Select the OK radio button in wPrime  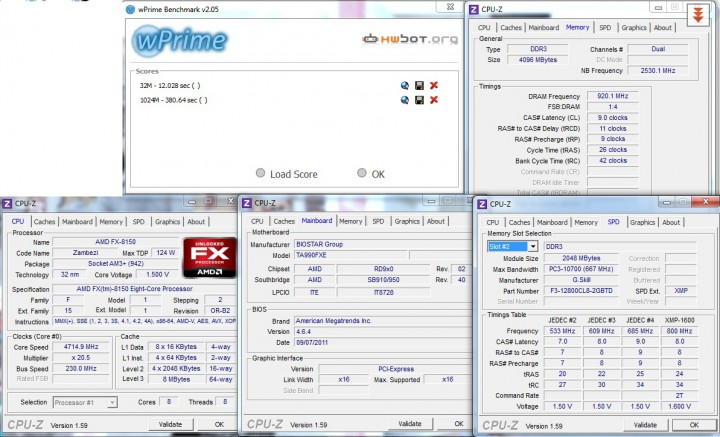coord(362,173)
